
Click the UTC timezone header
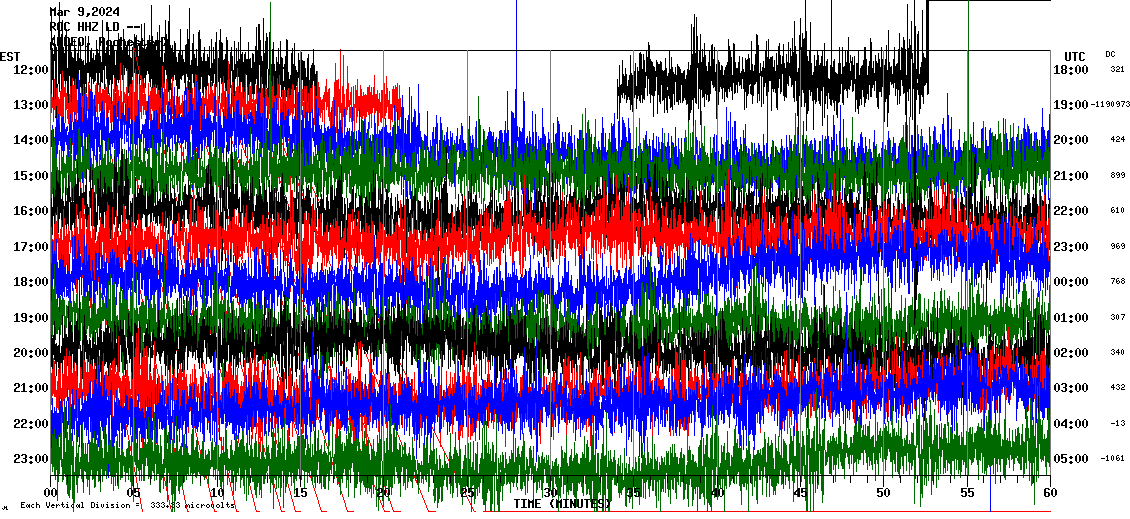pos(1075,56)
